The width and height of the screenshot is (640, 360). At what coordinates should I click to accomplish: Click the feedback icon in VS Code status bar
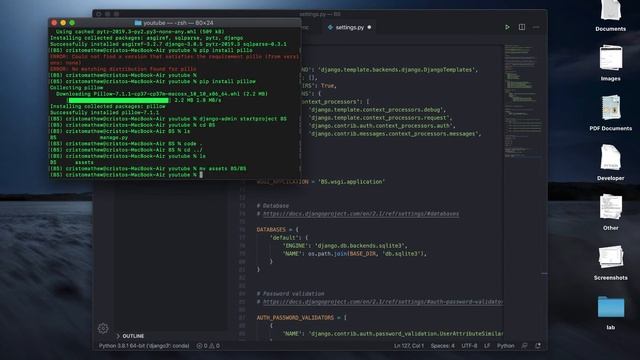pyautogui.click(x=524, y=346)
